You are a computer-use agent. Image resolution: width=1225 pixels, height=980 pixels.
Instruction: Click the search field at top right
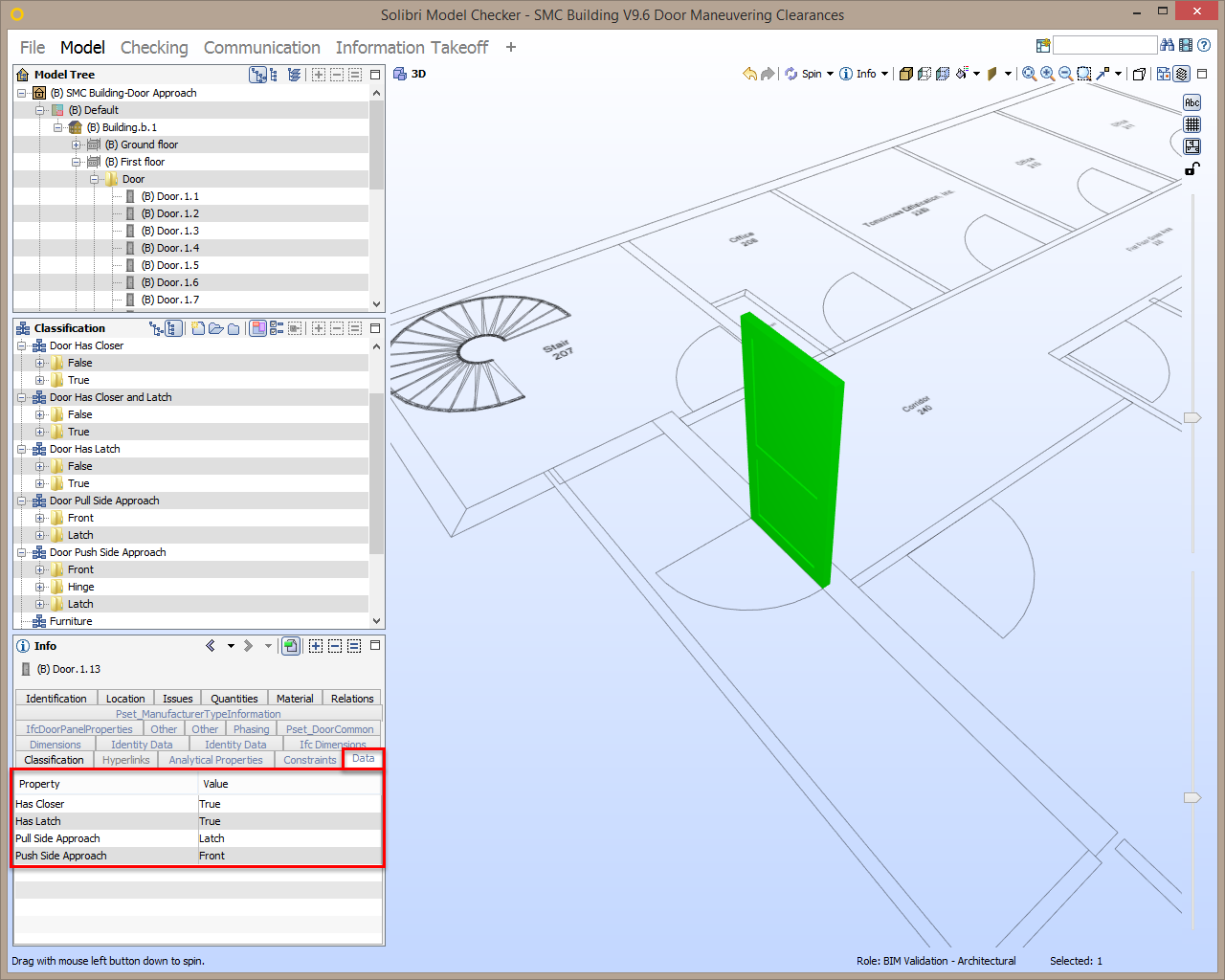point(1104,45)
